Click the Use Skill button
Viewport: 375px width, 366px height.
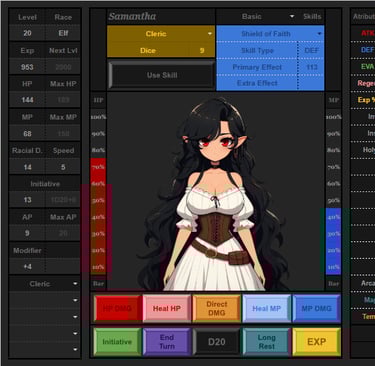[x=162, y=75]
